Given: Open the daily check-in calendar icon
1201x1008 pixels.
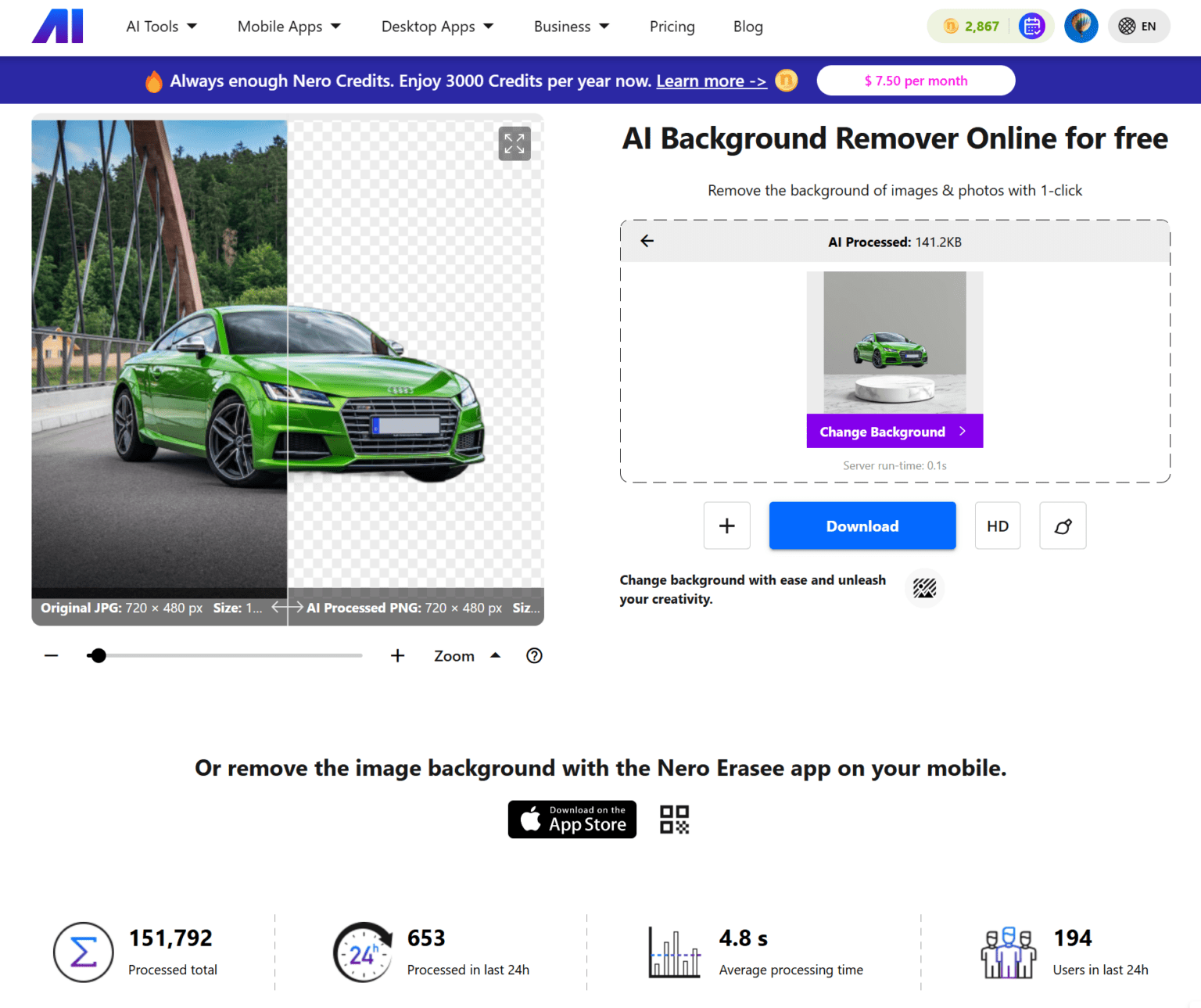Looking at the screenshot, I should [x=1032, y=26].
